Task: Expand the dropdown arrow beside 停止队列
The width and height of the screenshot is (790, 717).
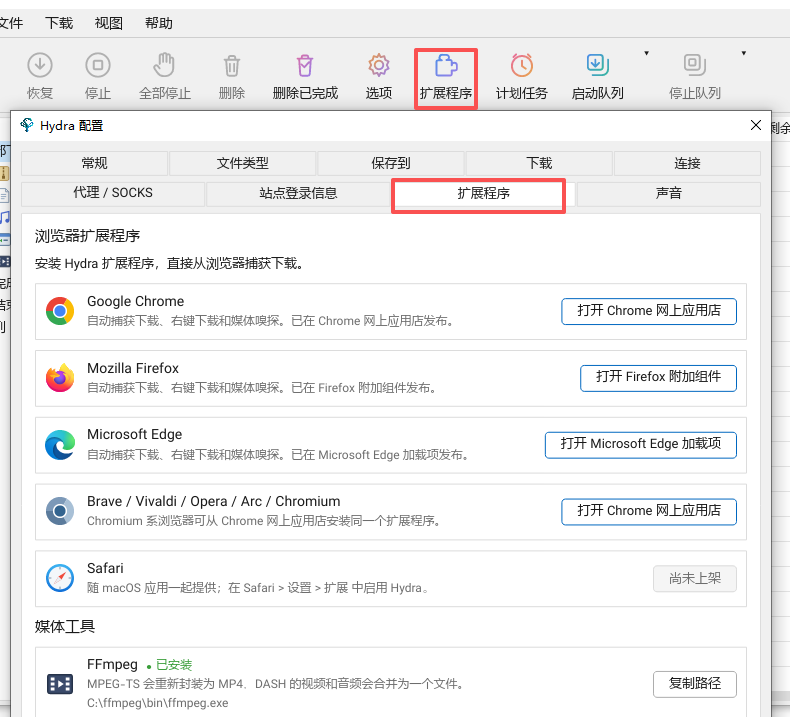Action: click(x=744, y=53)
